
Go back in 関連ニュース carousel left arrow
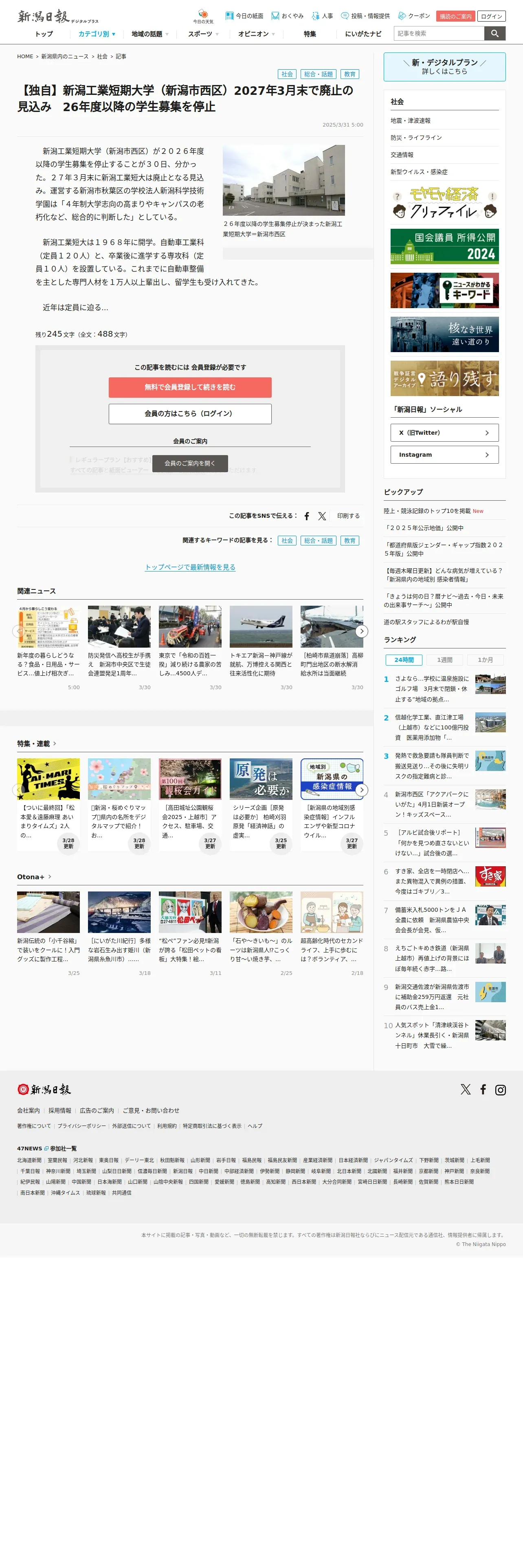(18, 631)
